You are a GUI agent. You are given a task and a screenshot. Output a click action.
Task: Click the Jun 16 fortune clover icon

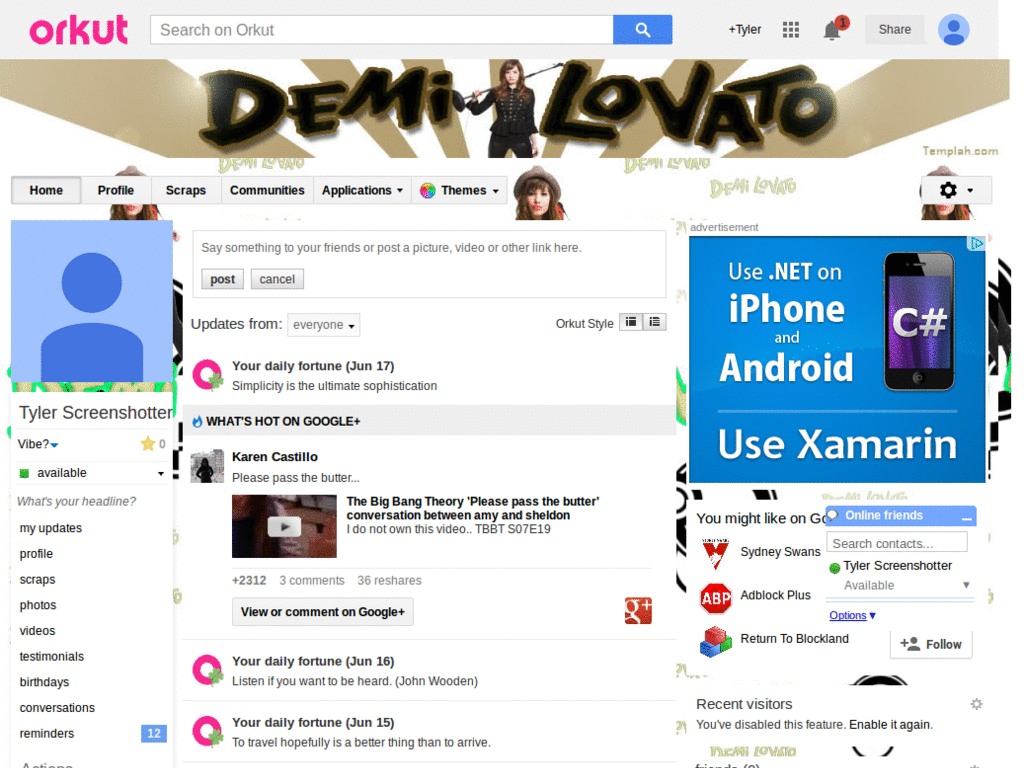(x=208, y=670)
